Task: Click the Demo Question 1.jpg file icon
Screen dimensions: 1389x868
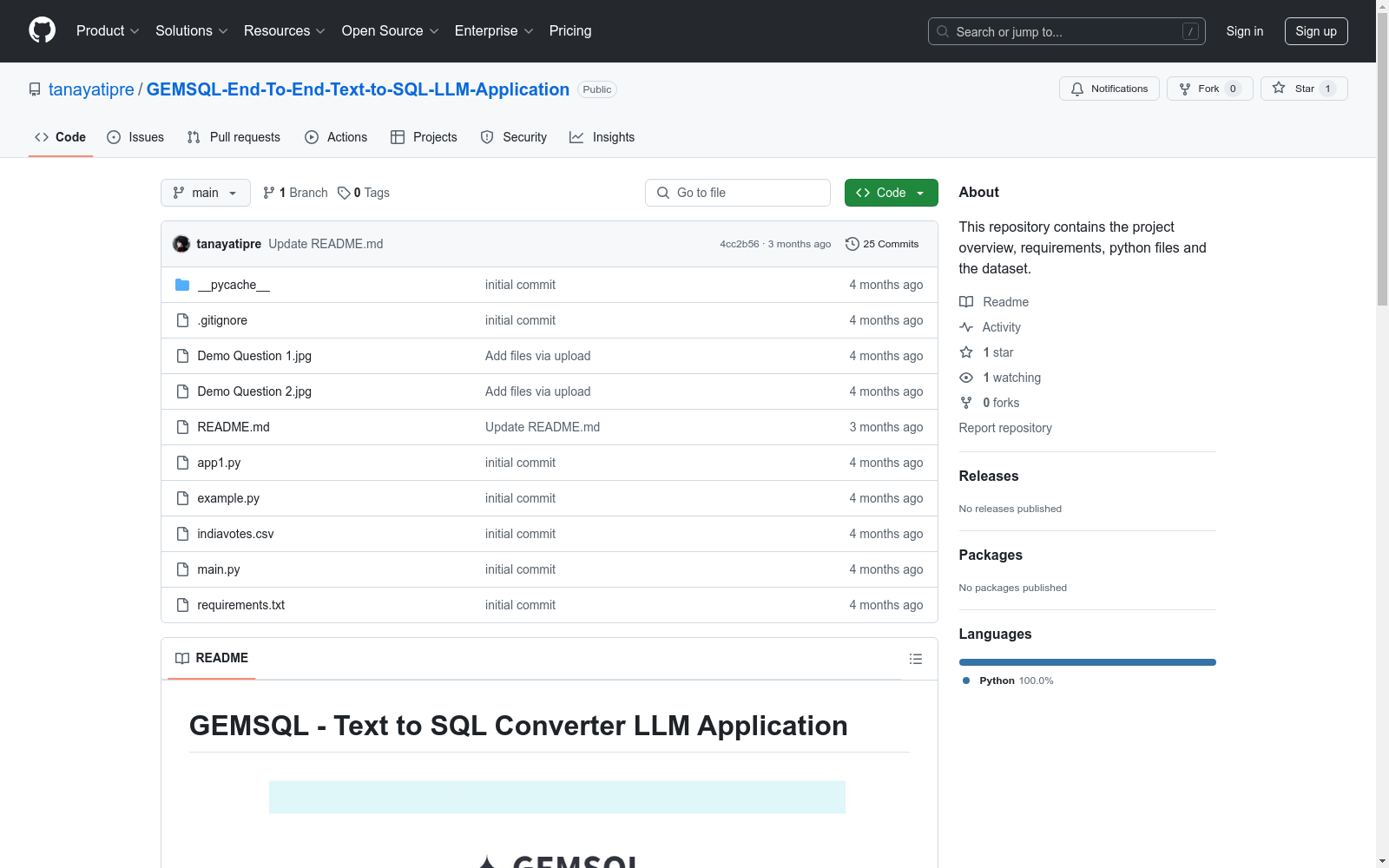Action: pos(182,356)
